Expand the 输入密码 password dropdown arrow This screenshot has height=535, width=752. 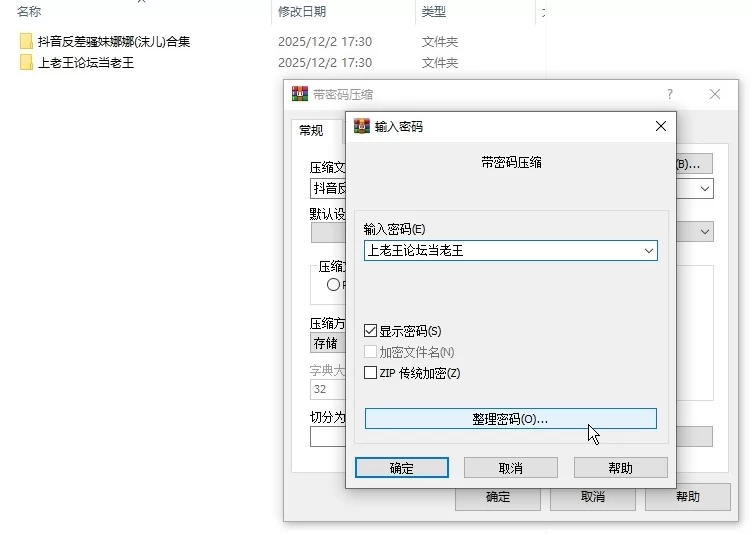coord(648,251)
